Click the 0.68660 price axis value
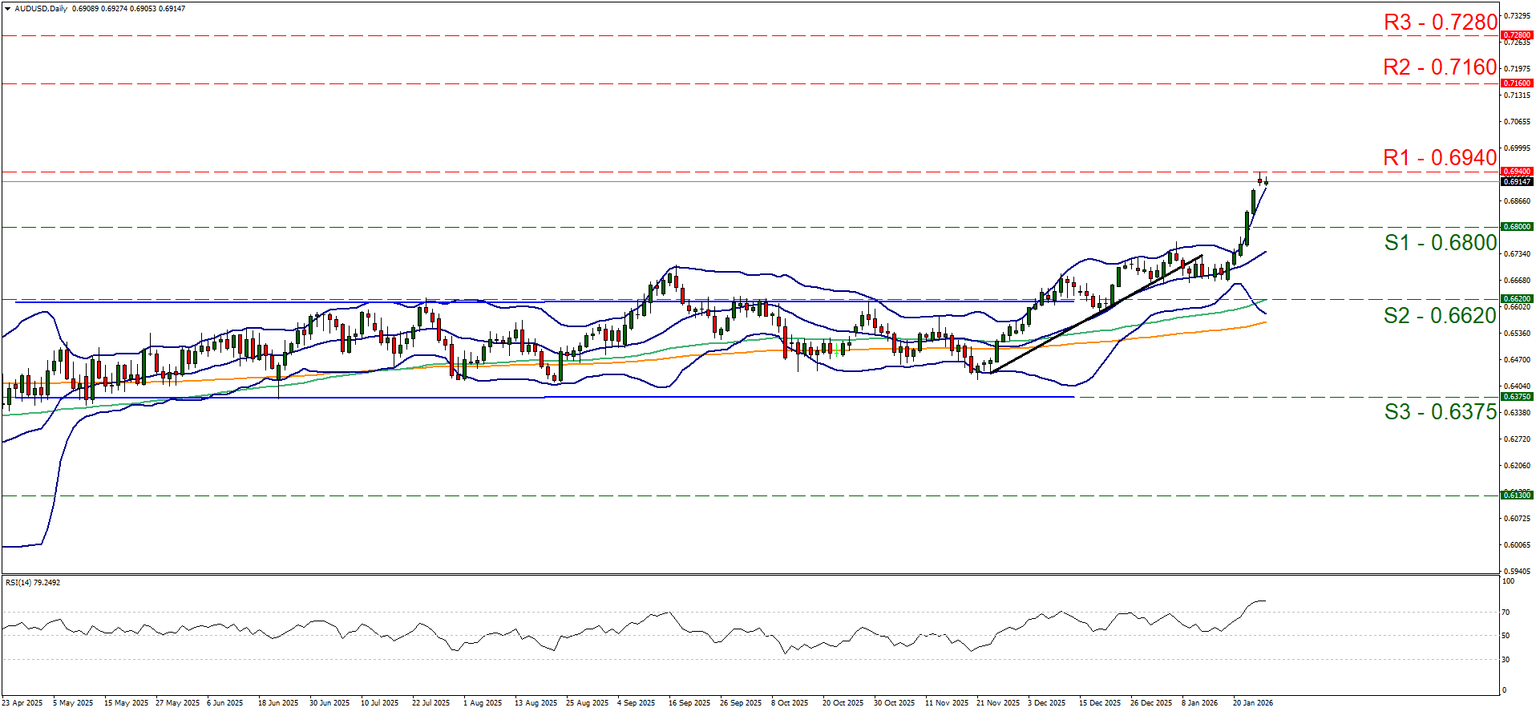This screenshot has height=712, width=1536. (x=1518, y=201)
